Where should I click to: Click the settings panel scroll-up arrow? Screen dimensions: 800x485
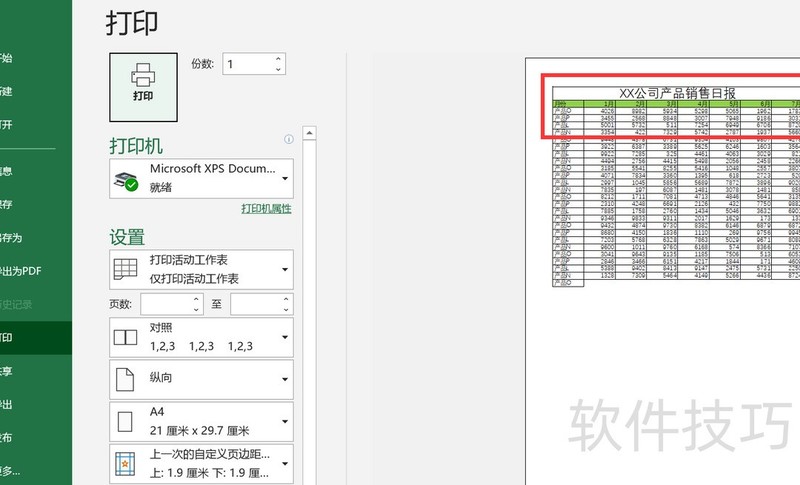click(x=309, y=133)
